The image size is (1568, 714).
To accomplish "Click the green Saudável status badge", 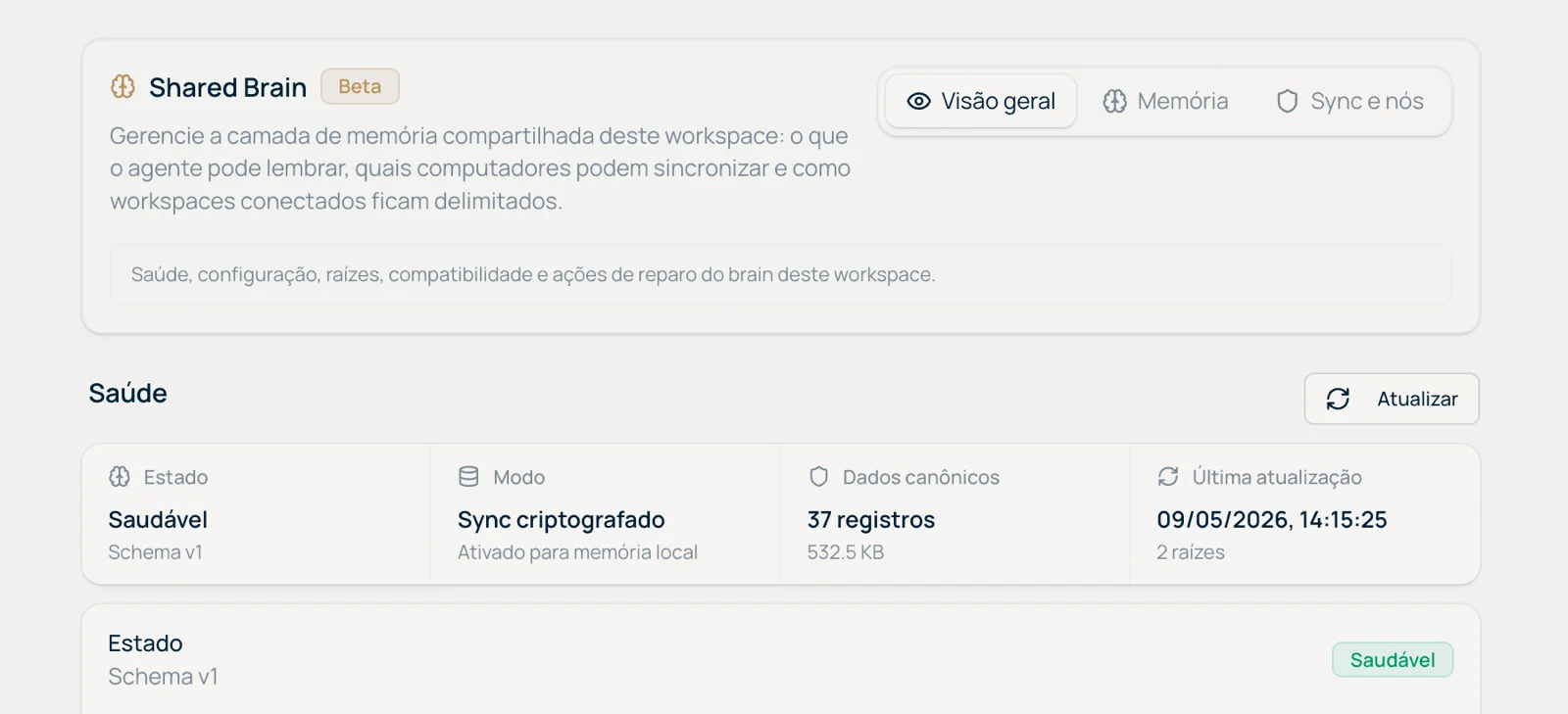I will click(x=1393, y=660).
